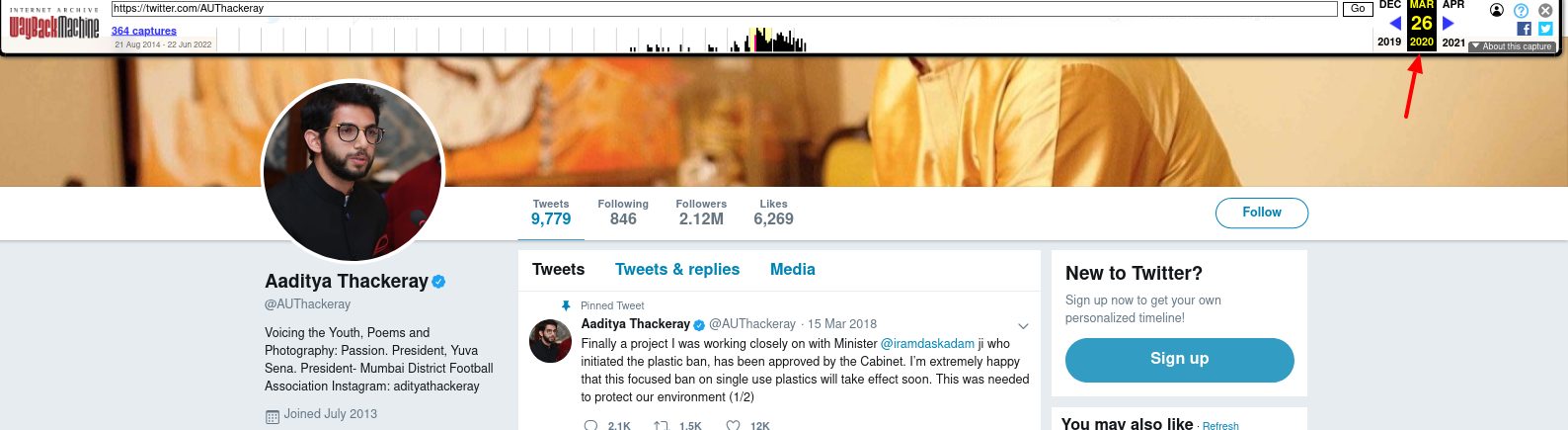Reply to pinned tweet icon
Screen dimensions: 1568x430
[x=590, y=425]
